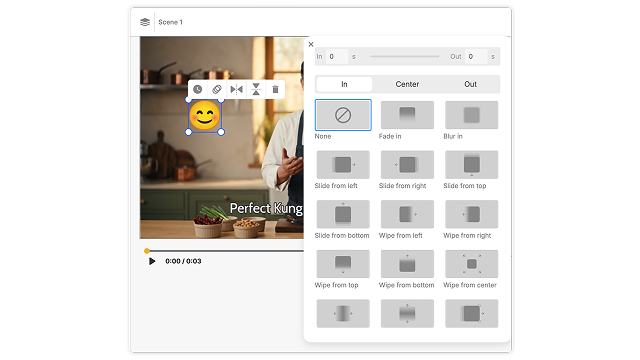Apply the Wipe from top animation
This screenshot has height=360, width=640.
pos(343,264)
